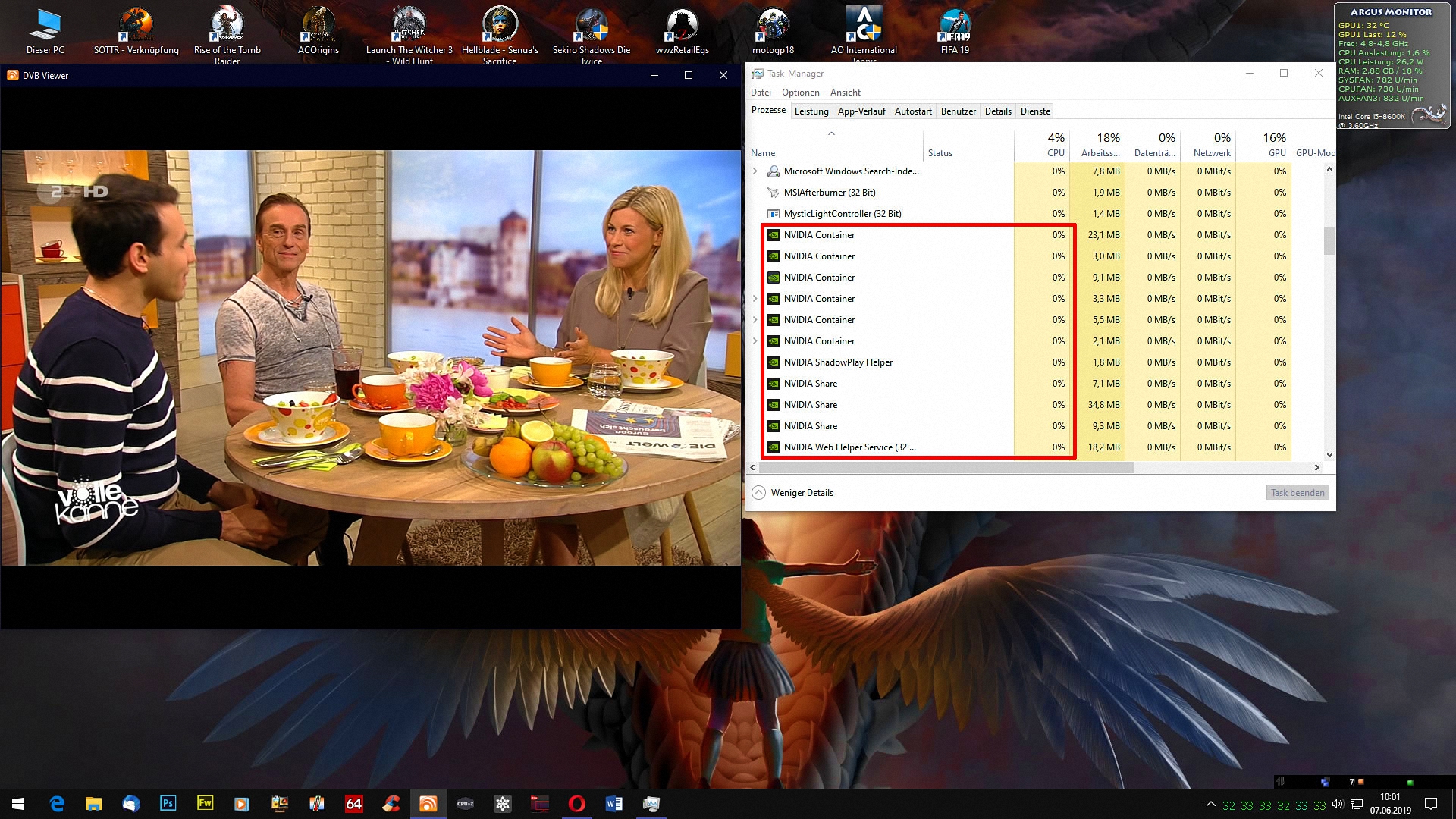The image size is (1456, 819).
Task: Switch to the Leistung tab
Action: click(x=811, y=111)
